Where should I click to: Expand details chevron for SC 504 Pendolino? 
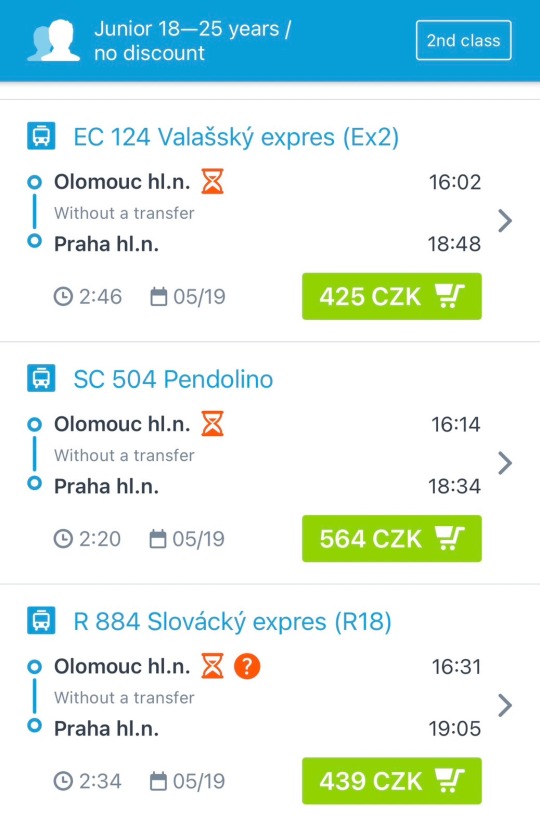pyautogui.click(x=505, y=463)
